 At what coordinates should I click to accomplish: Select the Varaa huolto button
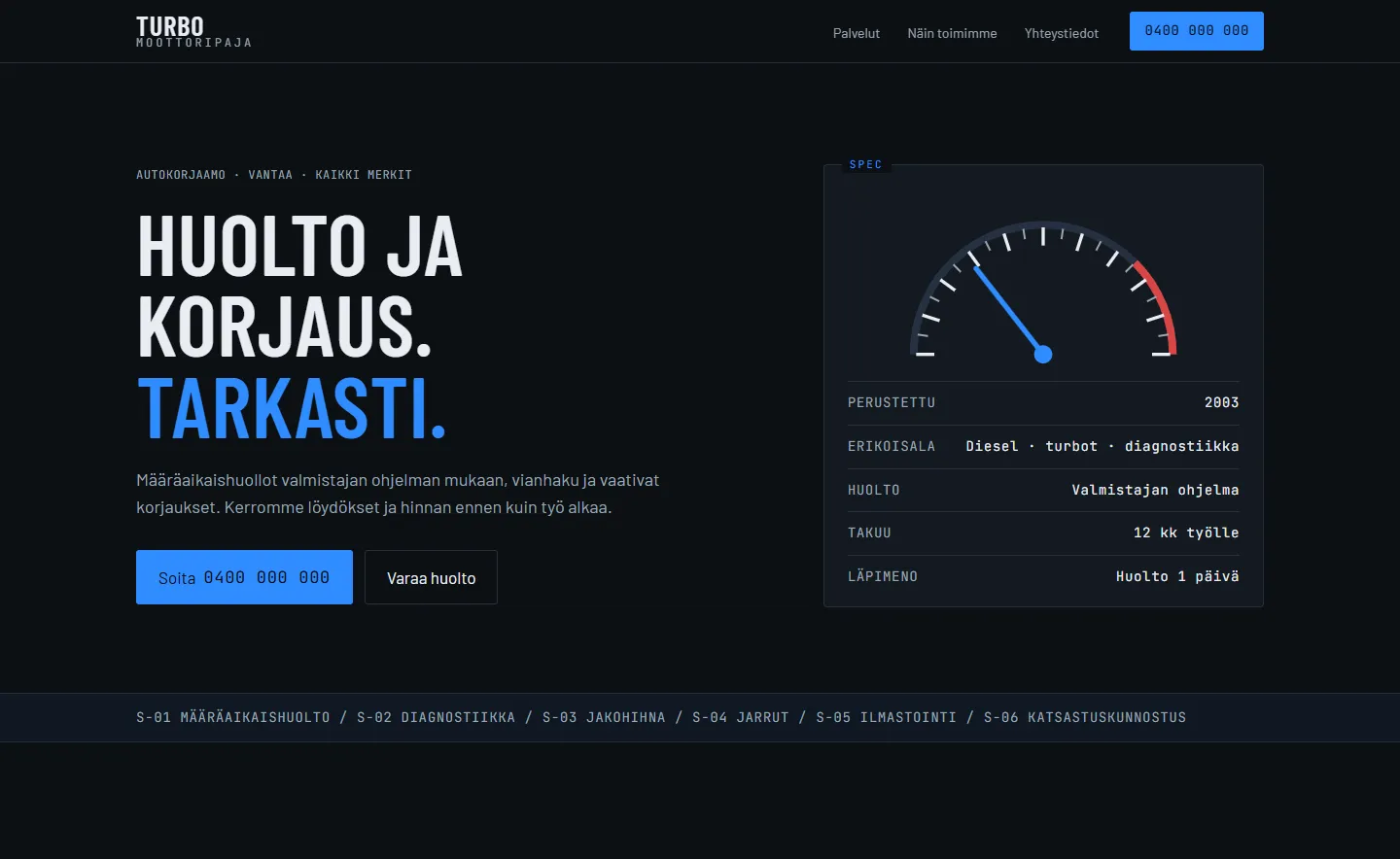431,577
